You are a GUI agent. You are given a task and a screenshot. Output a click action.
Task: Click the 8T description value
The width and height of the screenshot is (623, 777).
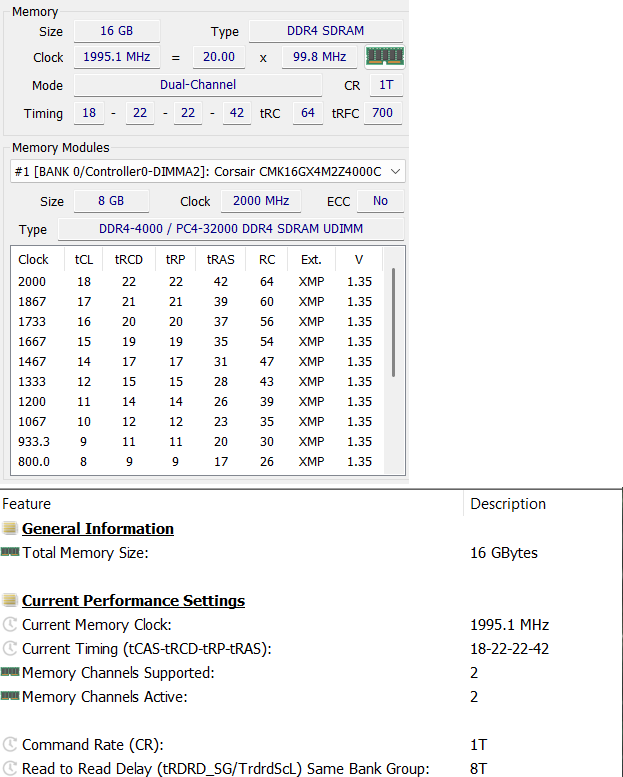click(478, 768)
